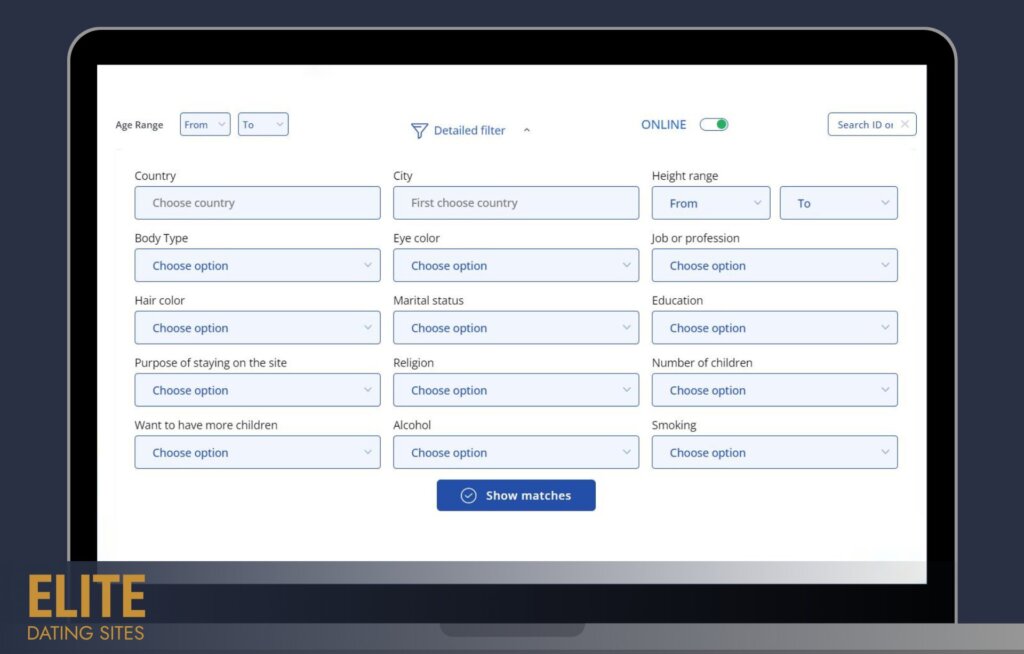Open the Smoking dropdown
Screen dimensions: 1024x654
[x=774, y=452]
